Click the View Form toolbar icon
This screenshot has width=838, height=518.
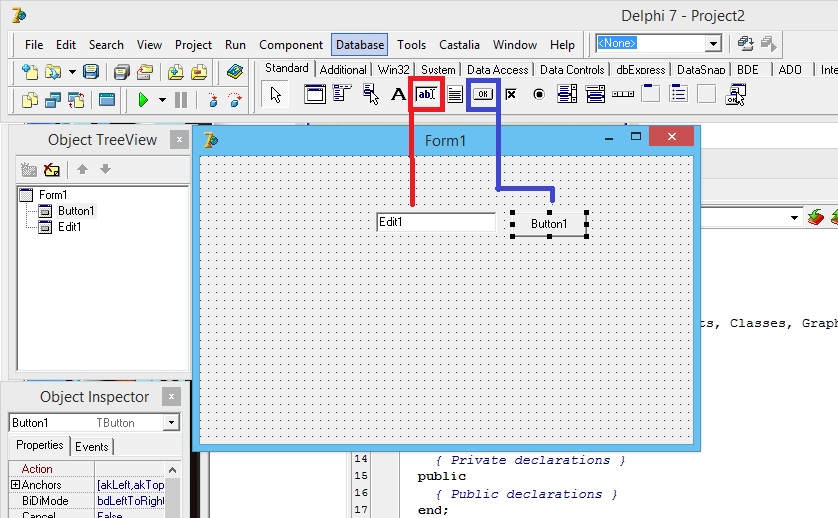(x=52, y=99)
